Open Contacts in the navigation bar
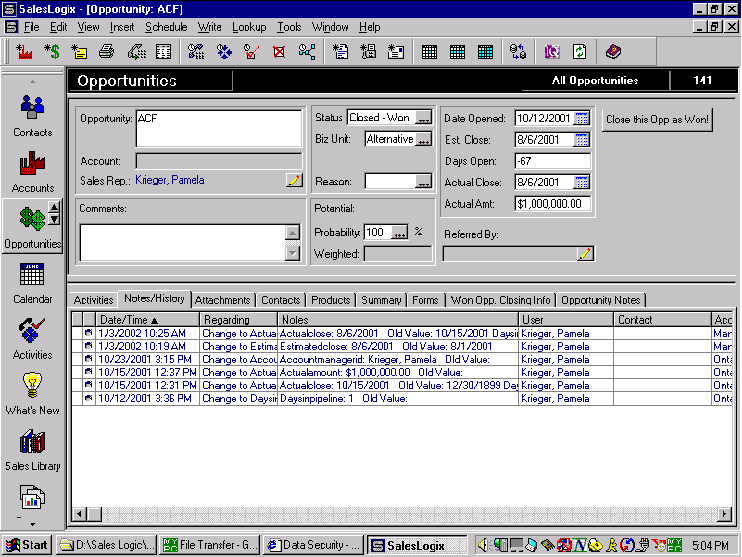 (x=32, y=116)
